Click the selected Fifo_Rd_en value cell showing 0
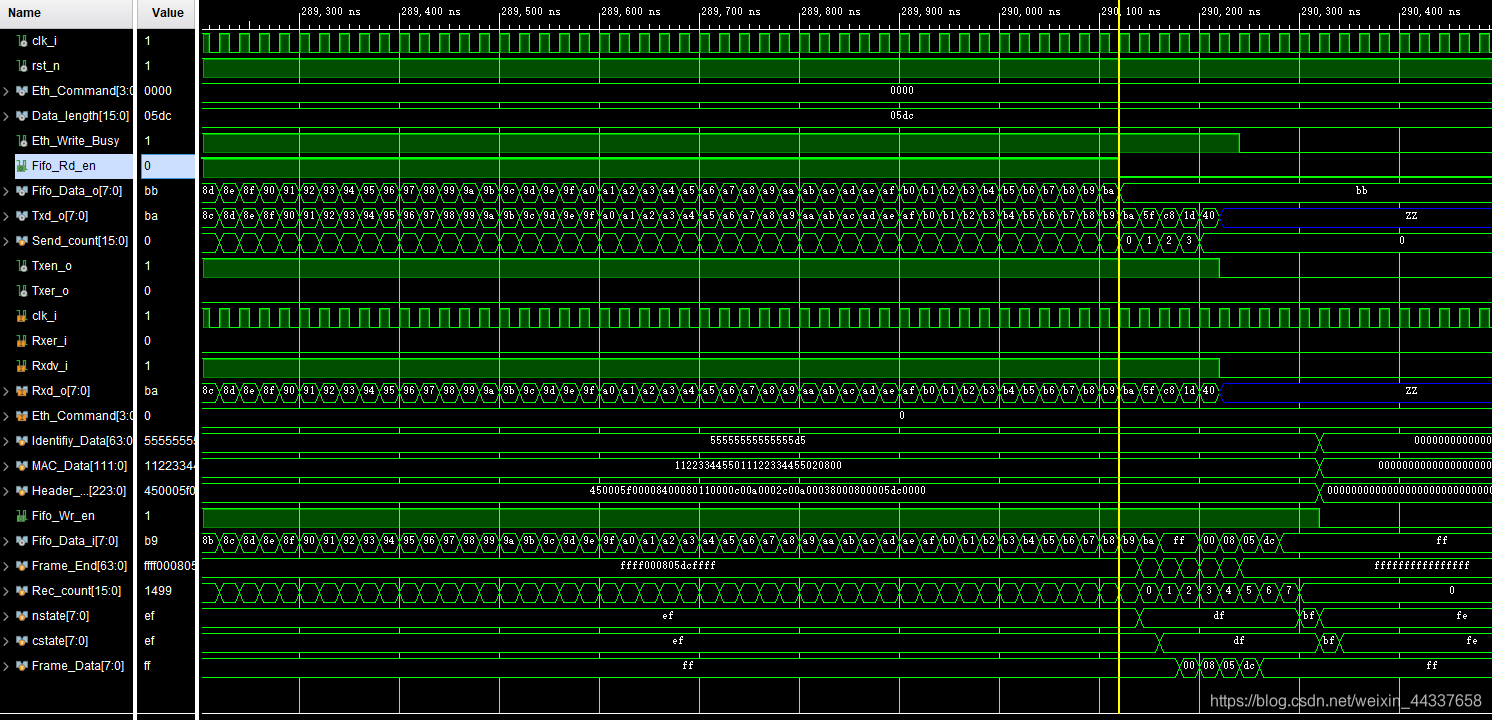Image resolution: width=1492 pixels, height=720 pixels. (x=167, y=166)
